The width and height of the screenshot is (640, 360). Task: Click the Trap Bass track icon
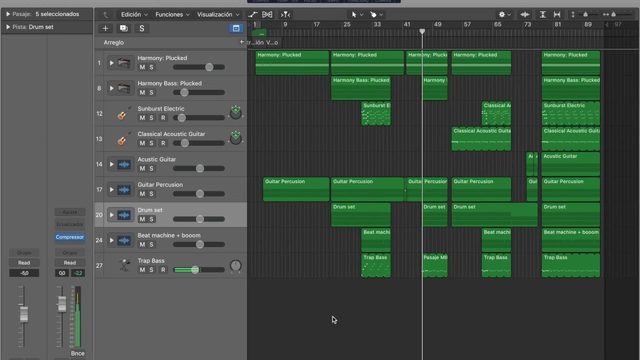pyautogui.click(x=124, y=265)
